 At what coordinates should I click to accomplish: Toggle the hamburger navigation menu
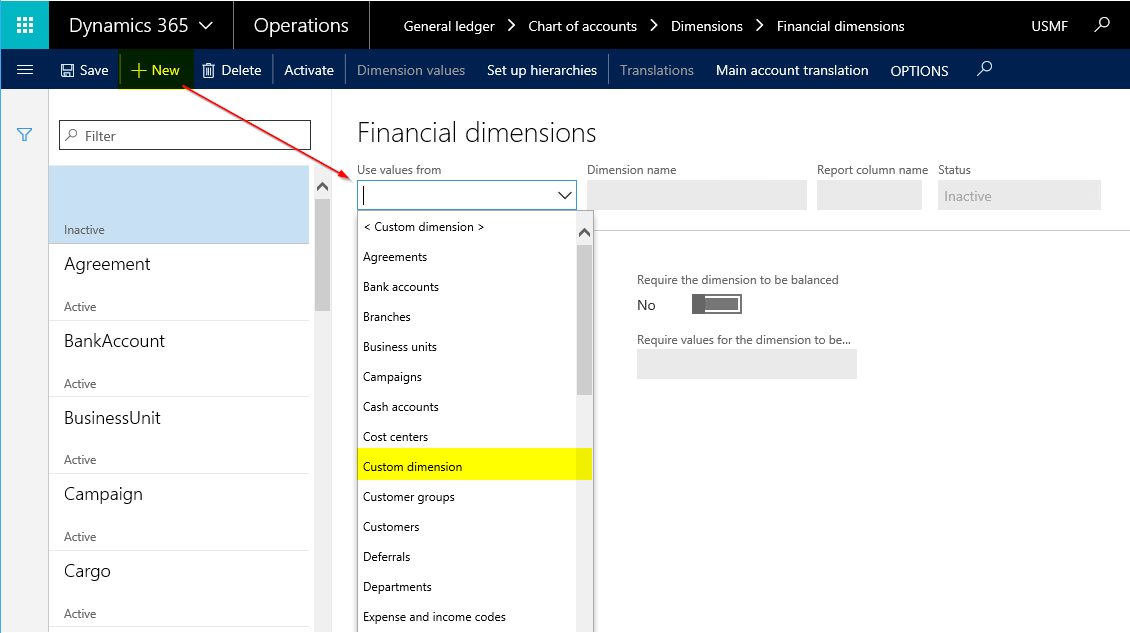tap(25, 70)
